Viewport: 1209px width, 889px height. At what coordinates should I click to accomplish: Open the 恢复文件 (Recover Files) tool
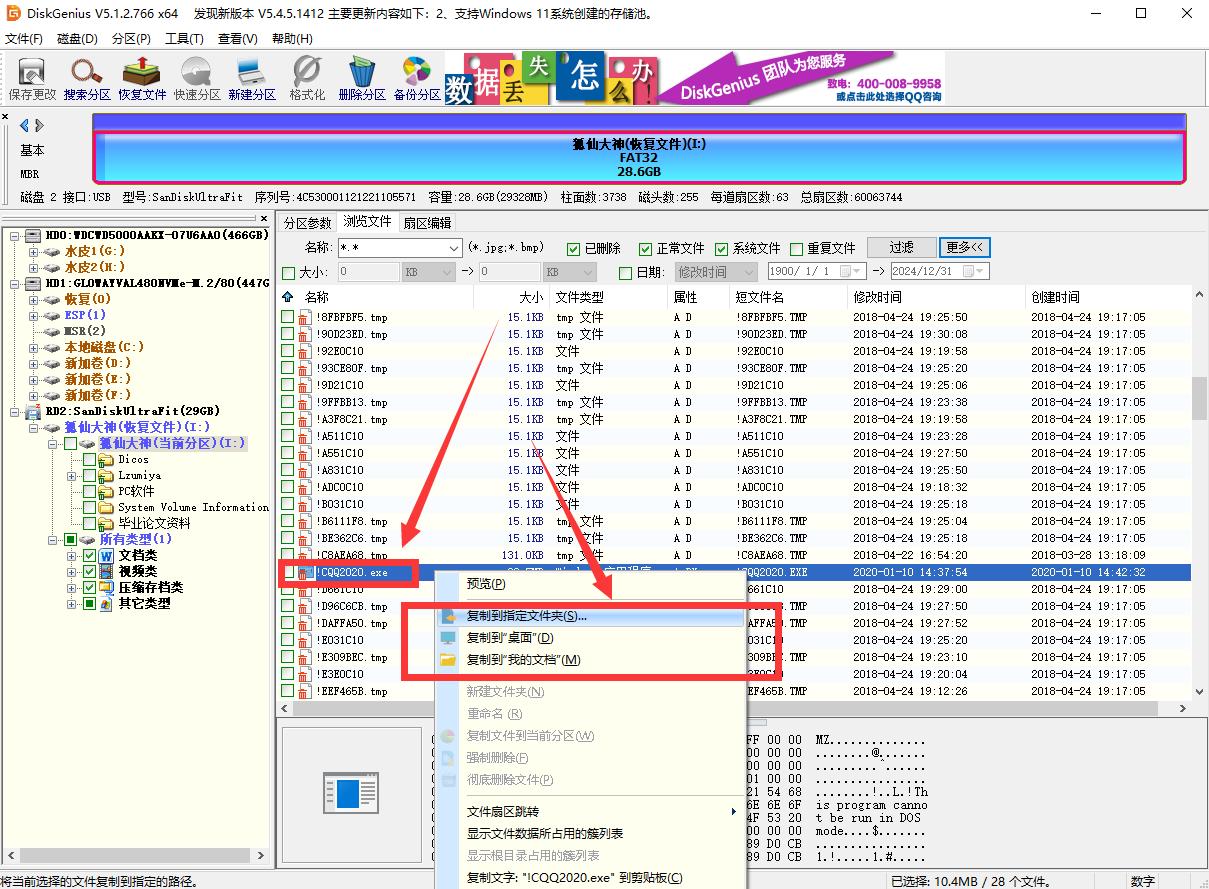(x=142, y=77)
